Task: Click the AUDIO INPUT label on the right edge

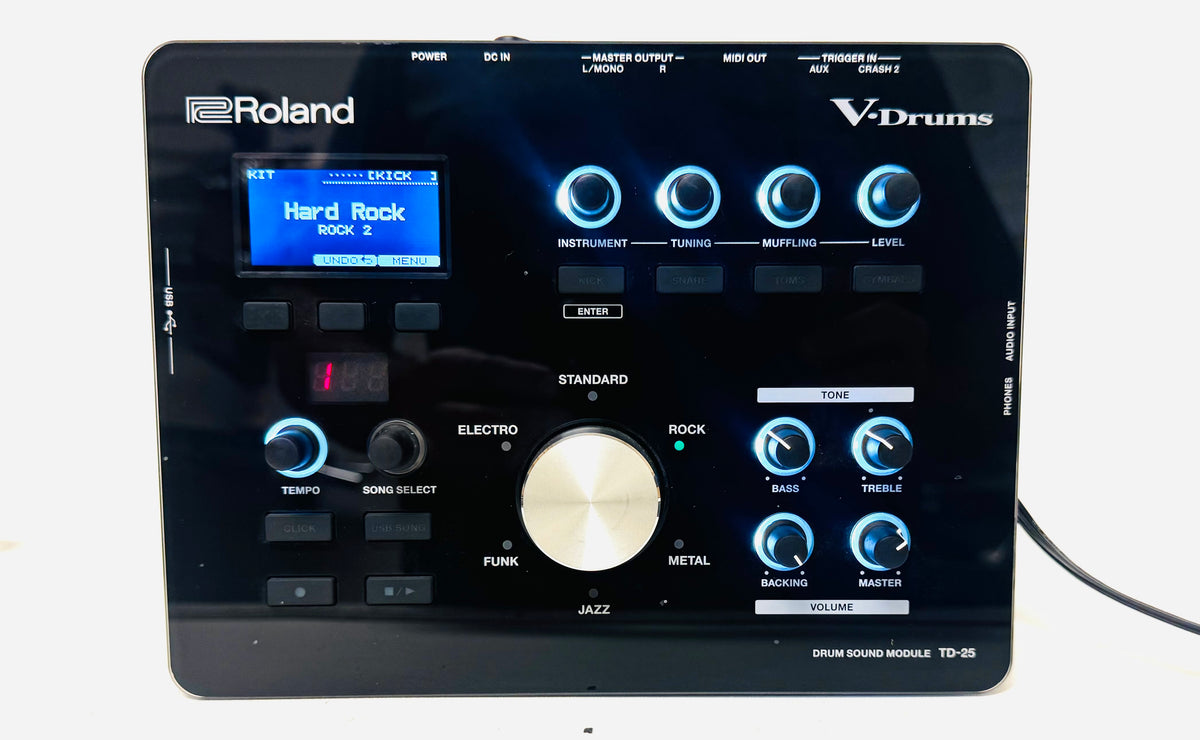Action: pos(1010,330)
